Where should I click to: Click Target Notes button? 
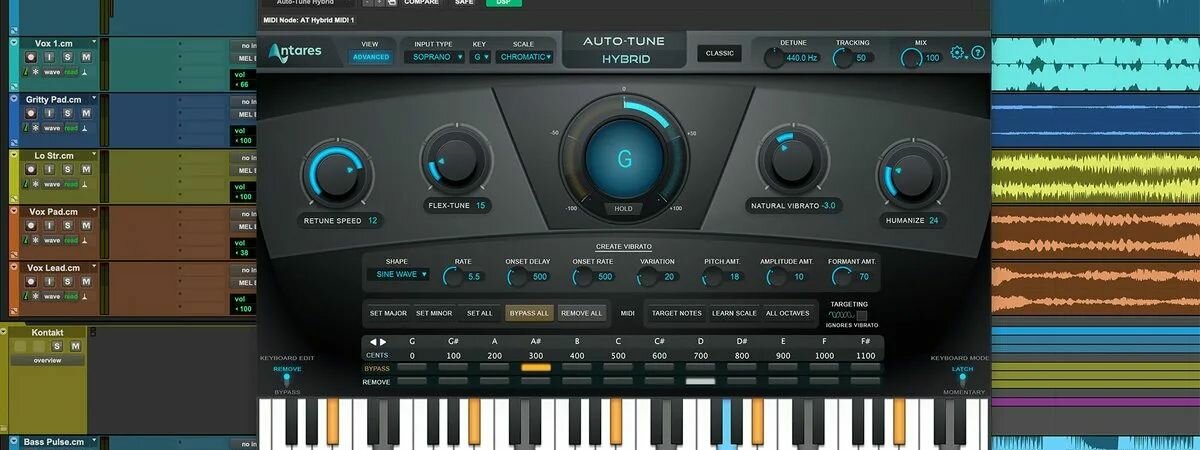(677, 313)
